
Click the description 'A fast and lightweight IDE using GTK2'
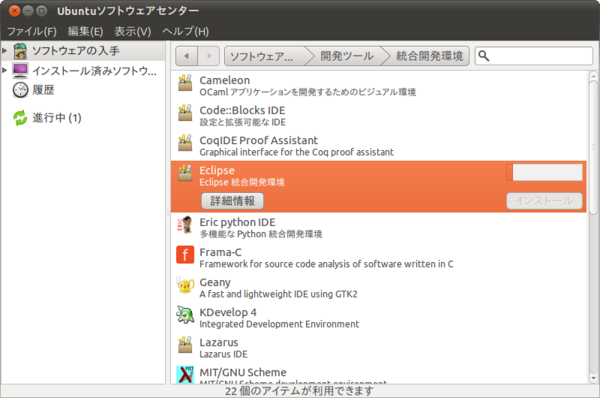click(x=279, y=294)
